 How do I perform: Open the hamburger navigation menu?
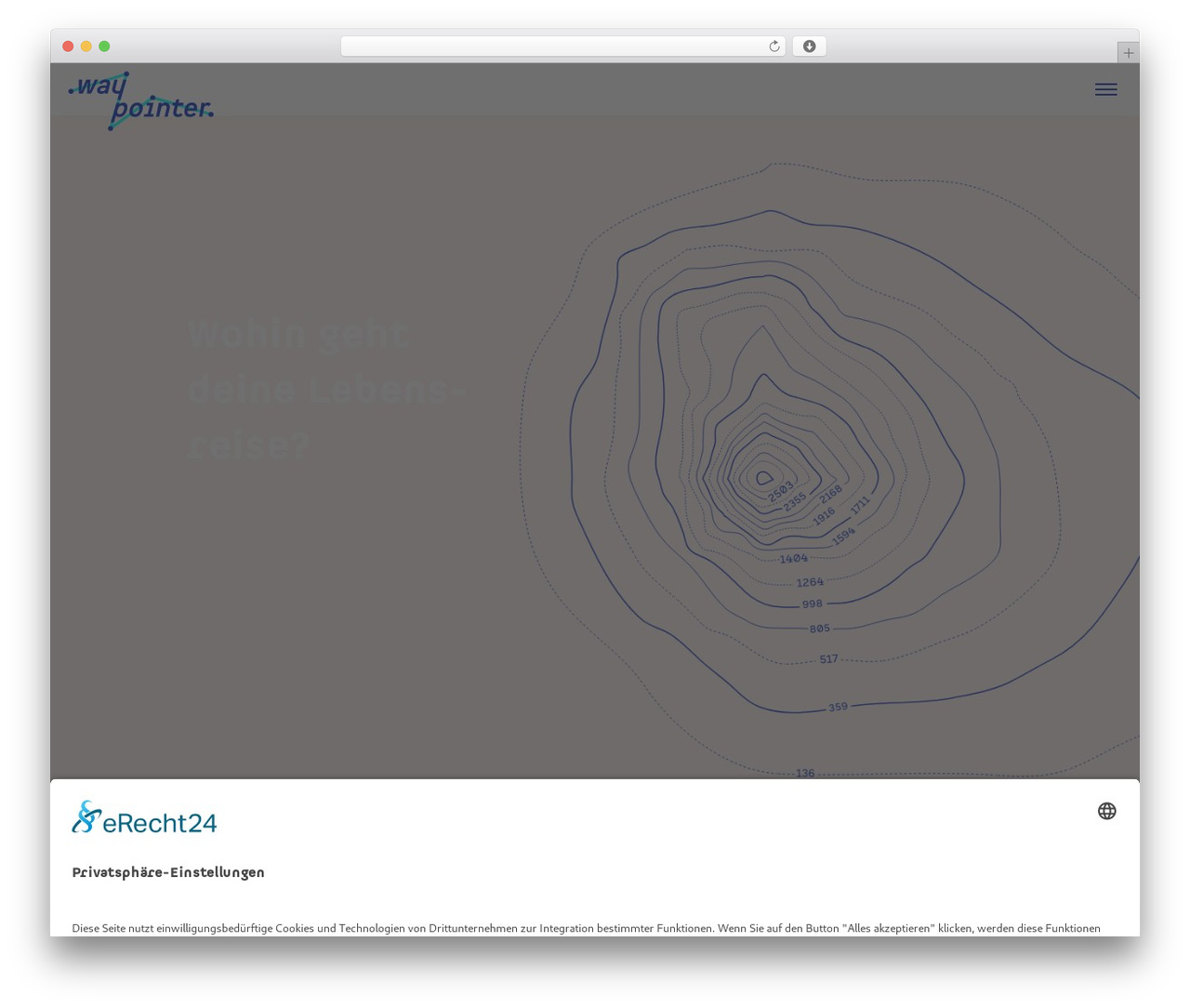[x=1105, y=89]
